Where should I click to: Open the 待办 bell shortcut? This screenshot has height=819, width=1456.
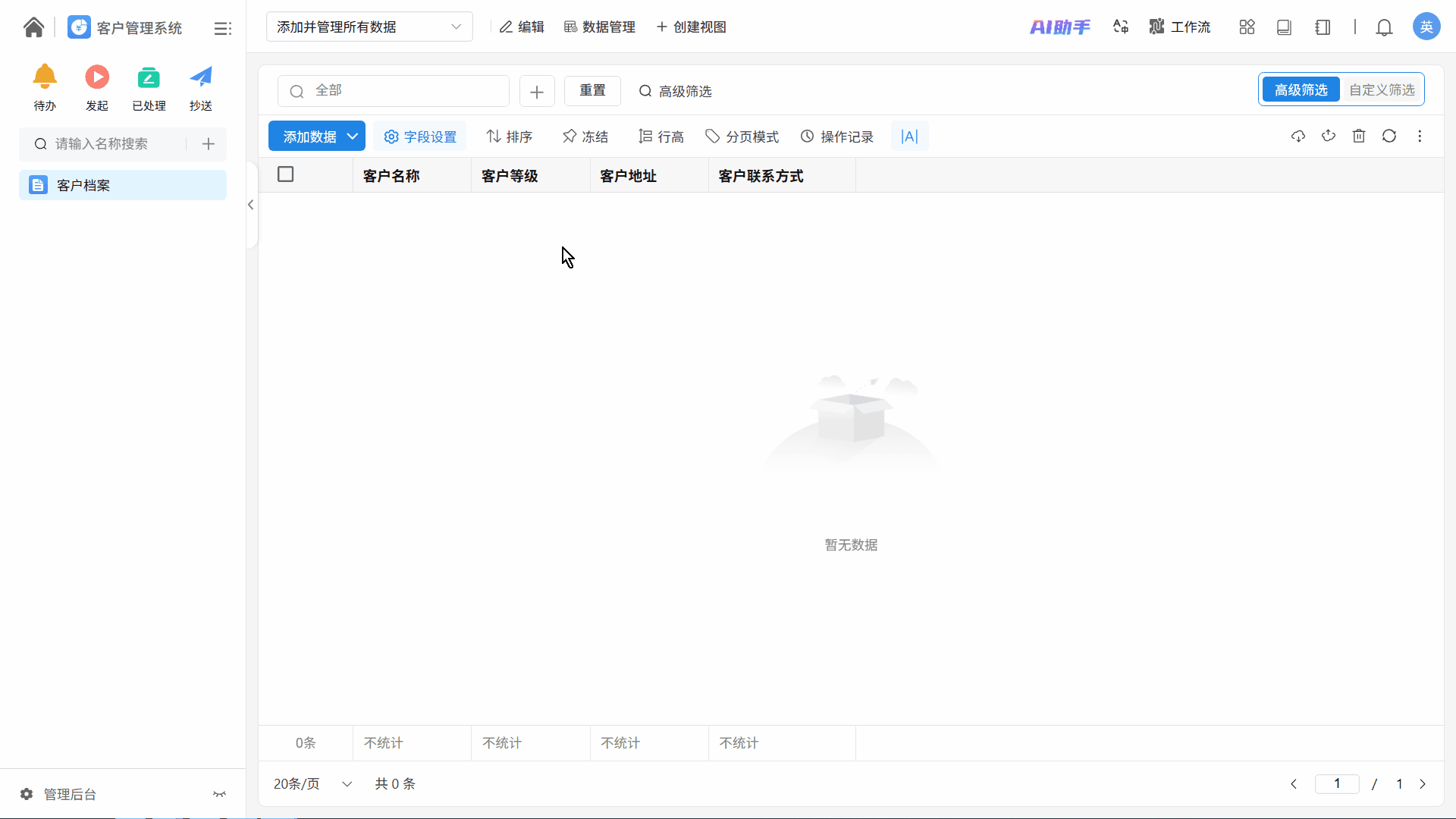coord(45,77)
